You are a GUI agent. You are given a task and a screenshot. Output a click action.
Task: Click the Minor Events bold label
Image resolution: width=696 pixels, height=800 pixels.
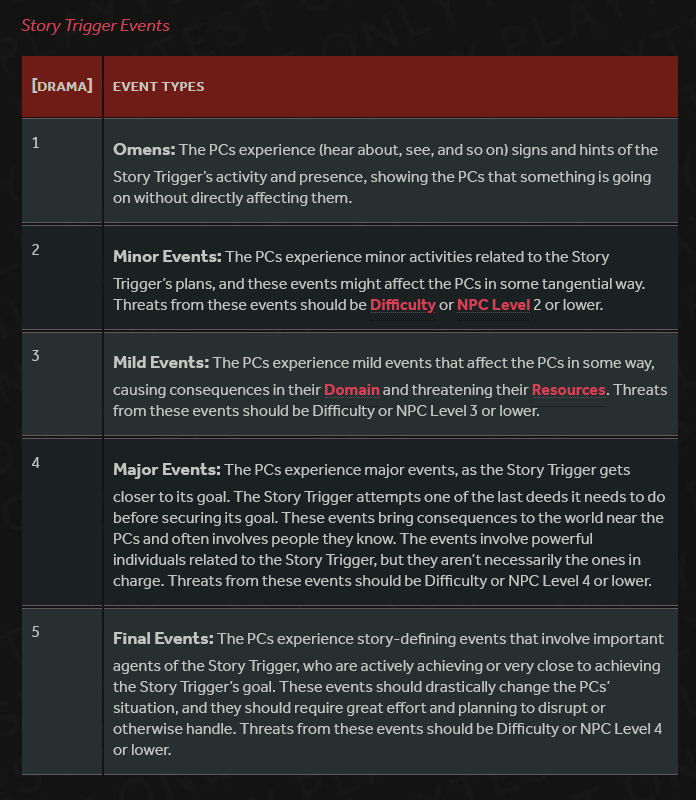point(167,257)
